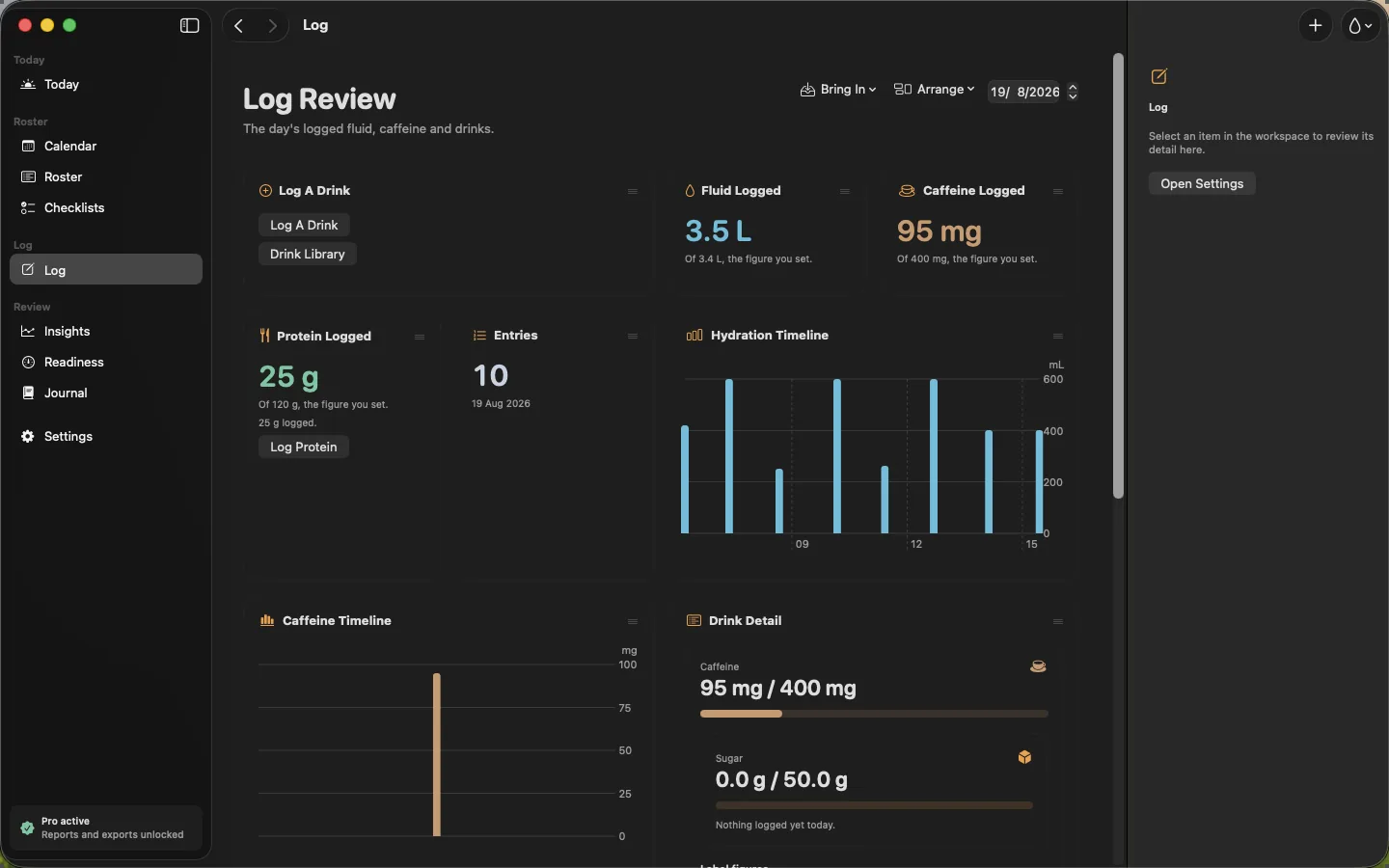Viewport: 1389px width, 868px height.
Task: Click the tallest bar in Caffeine Timeline
Action: tap(437, 754)
